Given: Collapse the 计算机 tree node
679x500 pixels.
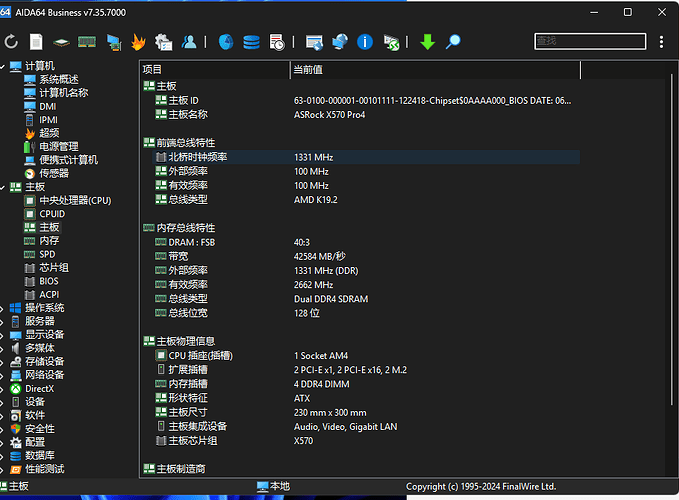Looking at the screenshot, I should coord(3,66).
